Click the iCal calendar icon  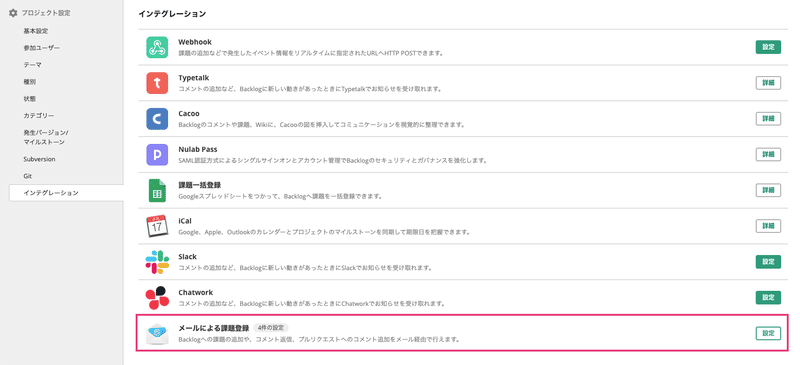tap(157, 226)
